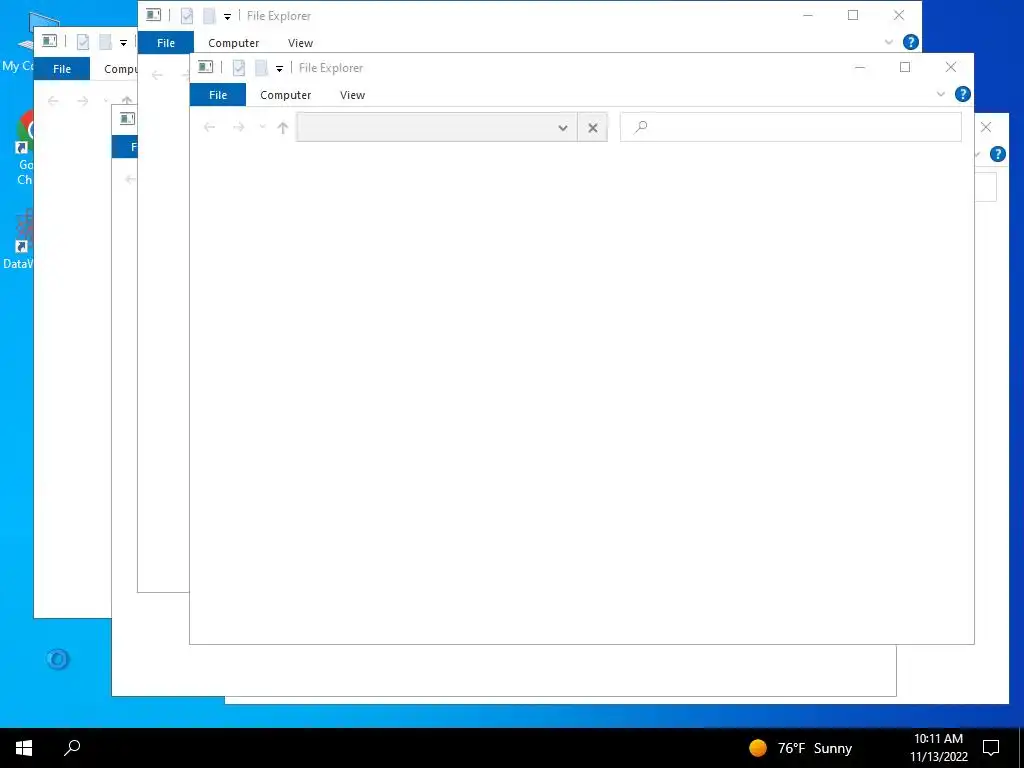Click the address bar field in the front window
This screenshot has height=768, width=1024.
(437, 127)
